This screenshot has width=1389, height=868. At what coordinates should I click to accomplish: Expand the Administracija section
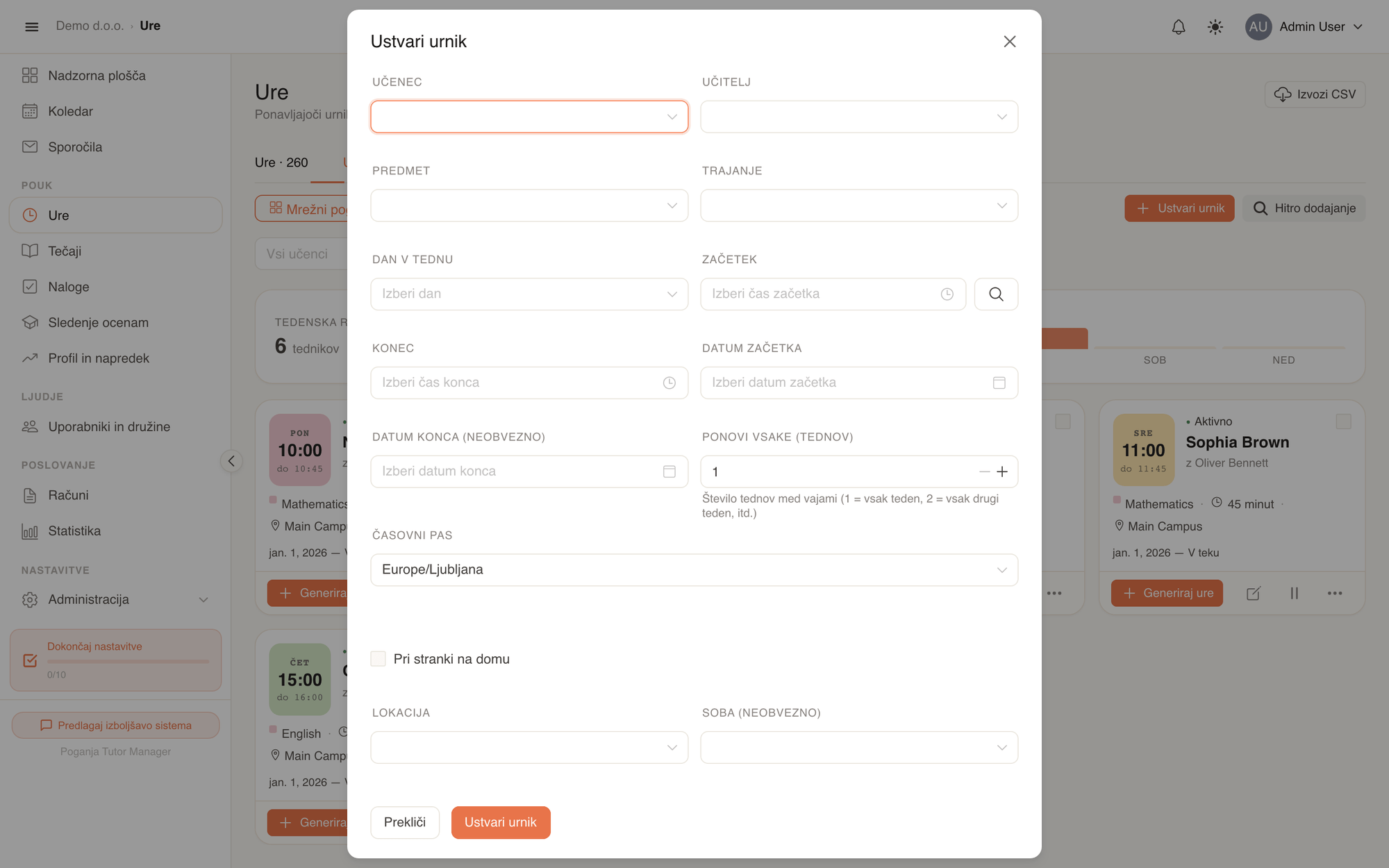point(115,599)
